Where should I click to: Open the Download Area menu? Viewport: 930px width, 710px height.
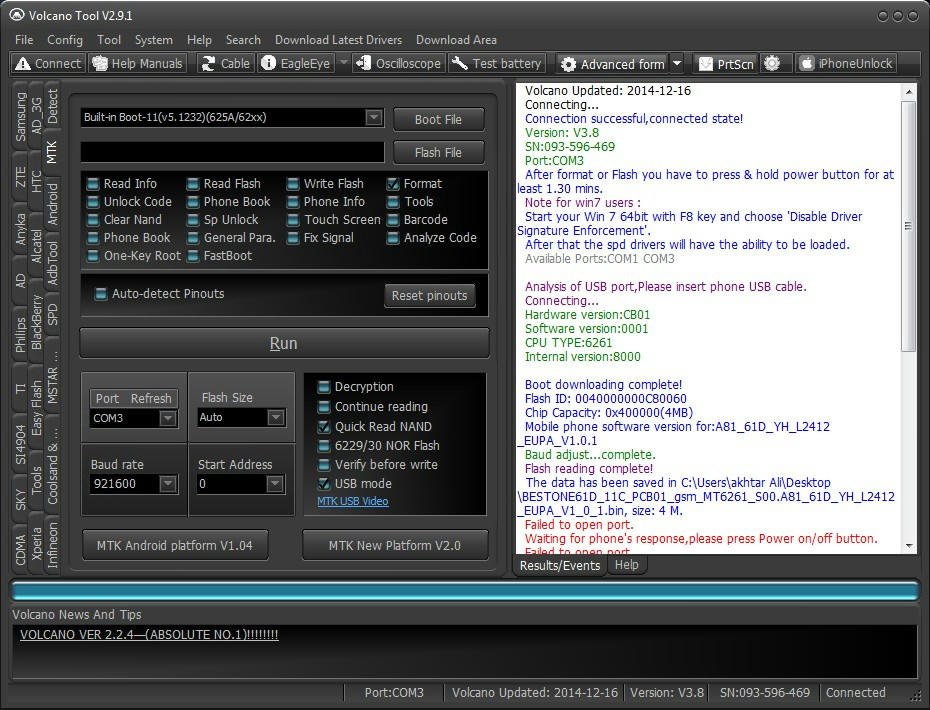(x=456, y=40)
